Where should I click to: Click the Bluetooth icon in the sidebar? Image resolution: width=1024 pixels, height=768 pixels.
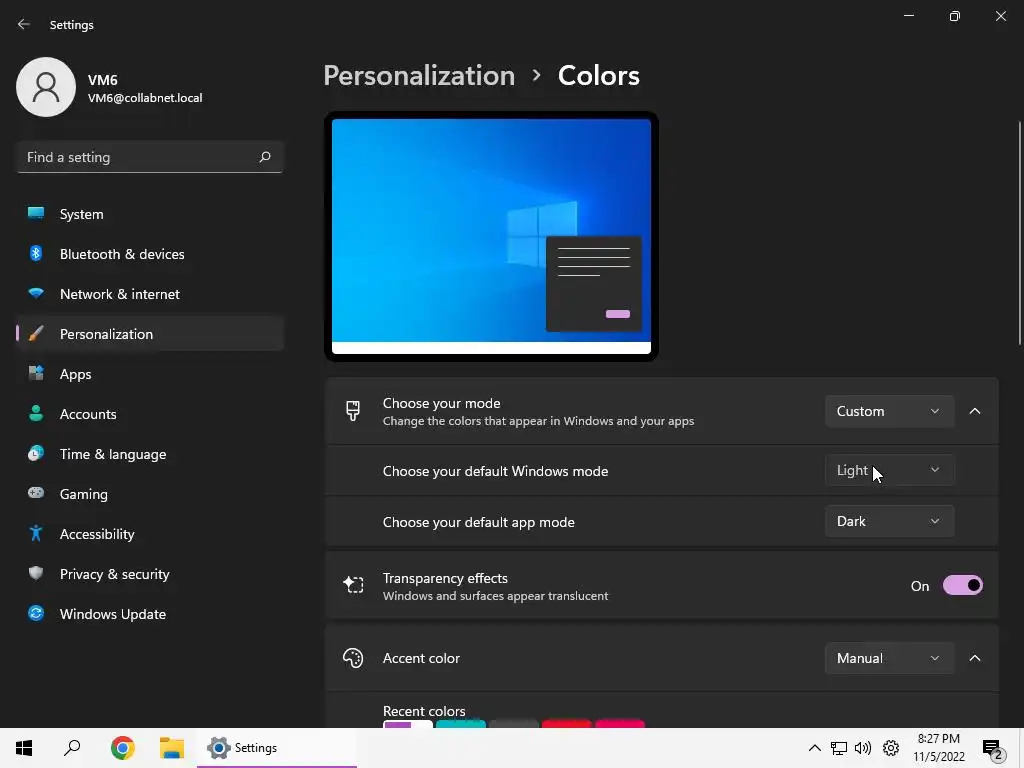point(36,253)
